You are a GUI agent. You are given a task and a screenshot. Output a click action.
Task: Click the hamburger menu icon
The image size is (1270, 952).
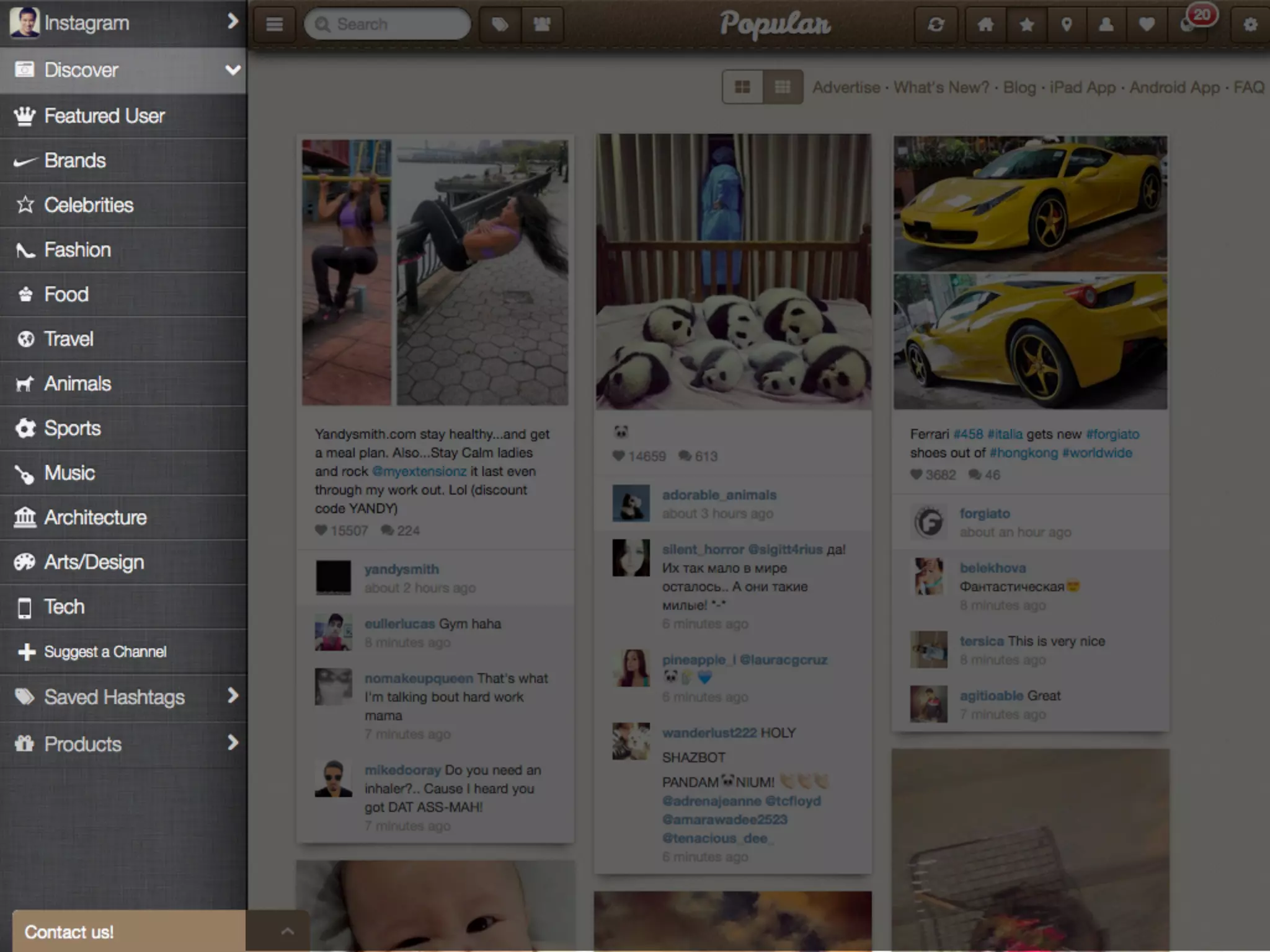(274, 24)
